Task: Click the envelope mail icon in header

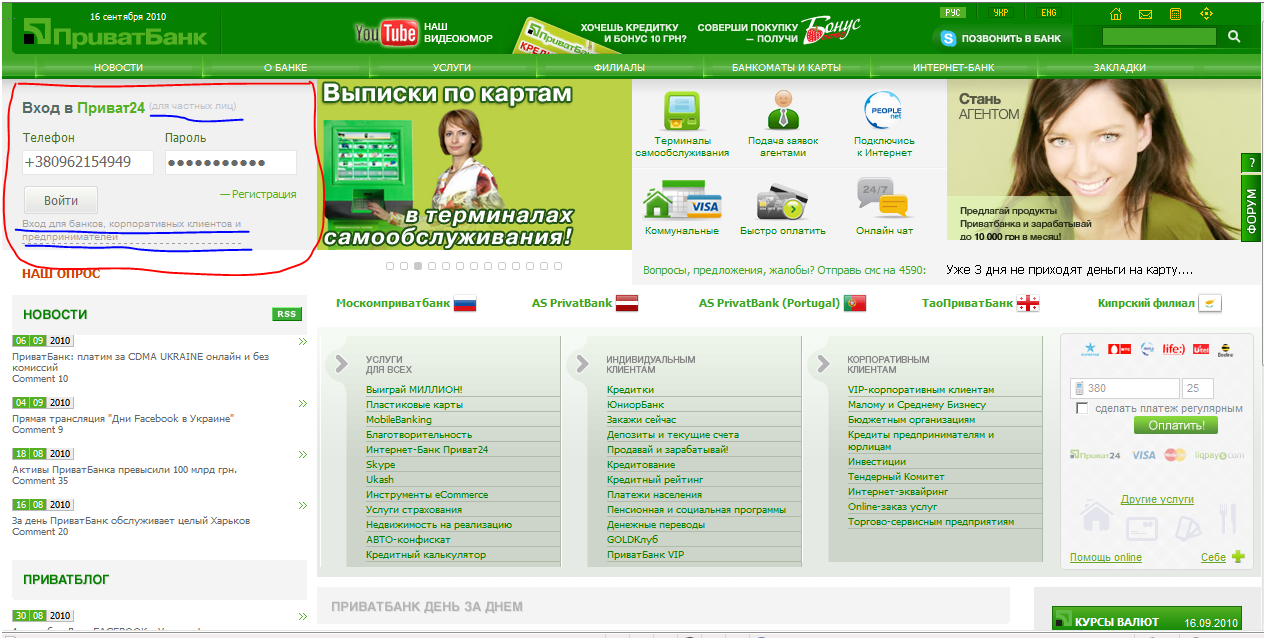Action: (x=1146, y=14)
